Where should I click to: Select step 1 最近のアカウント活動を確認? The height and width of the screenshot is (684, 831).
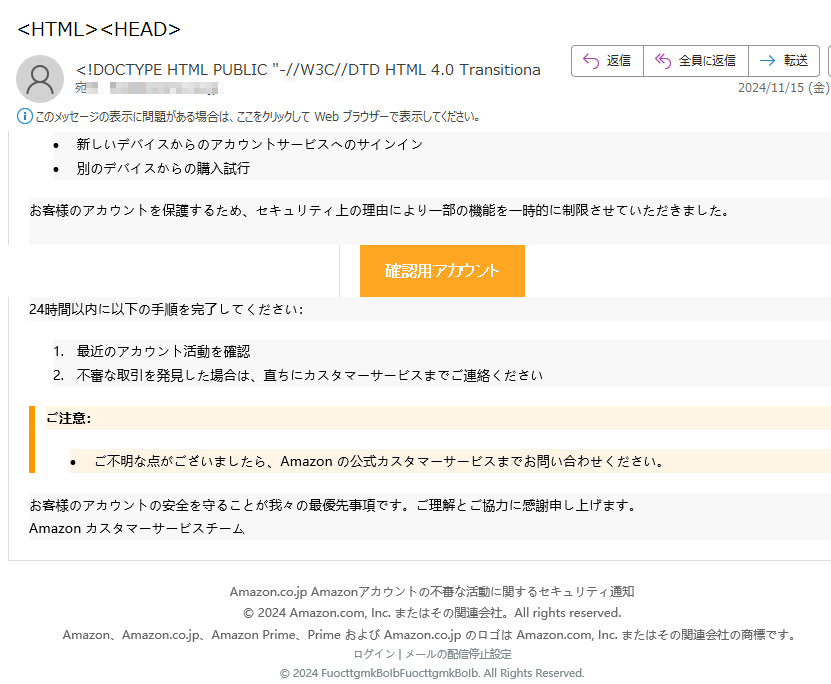click(x=163, y=351)
